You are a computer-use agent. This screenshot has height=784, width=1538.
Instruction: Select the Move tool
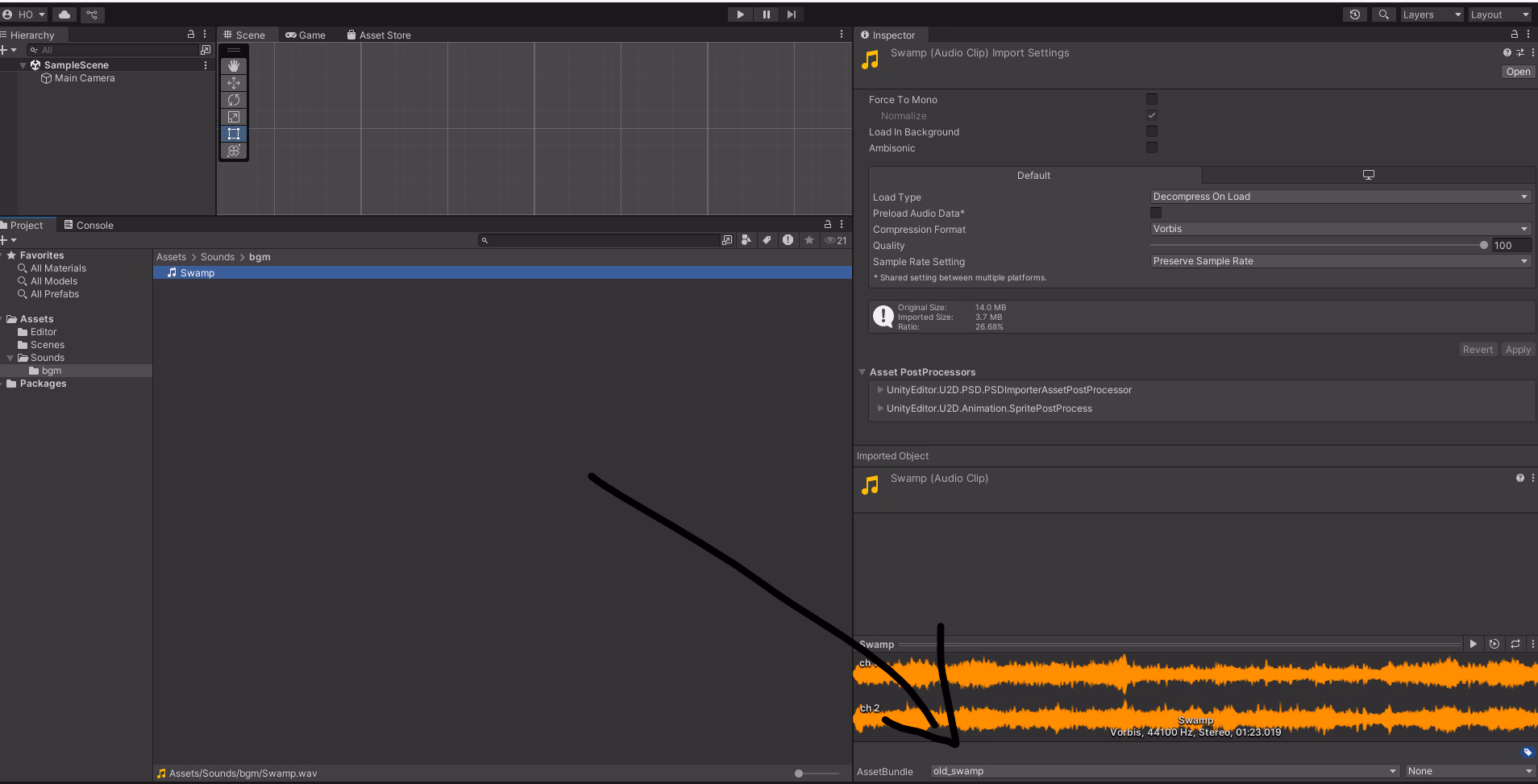coord(234,83)
